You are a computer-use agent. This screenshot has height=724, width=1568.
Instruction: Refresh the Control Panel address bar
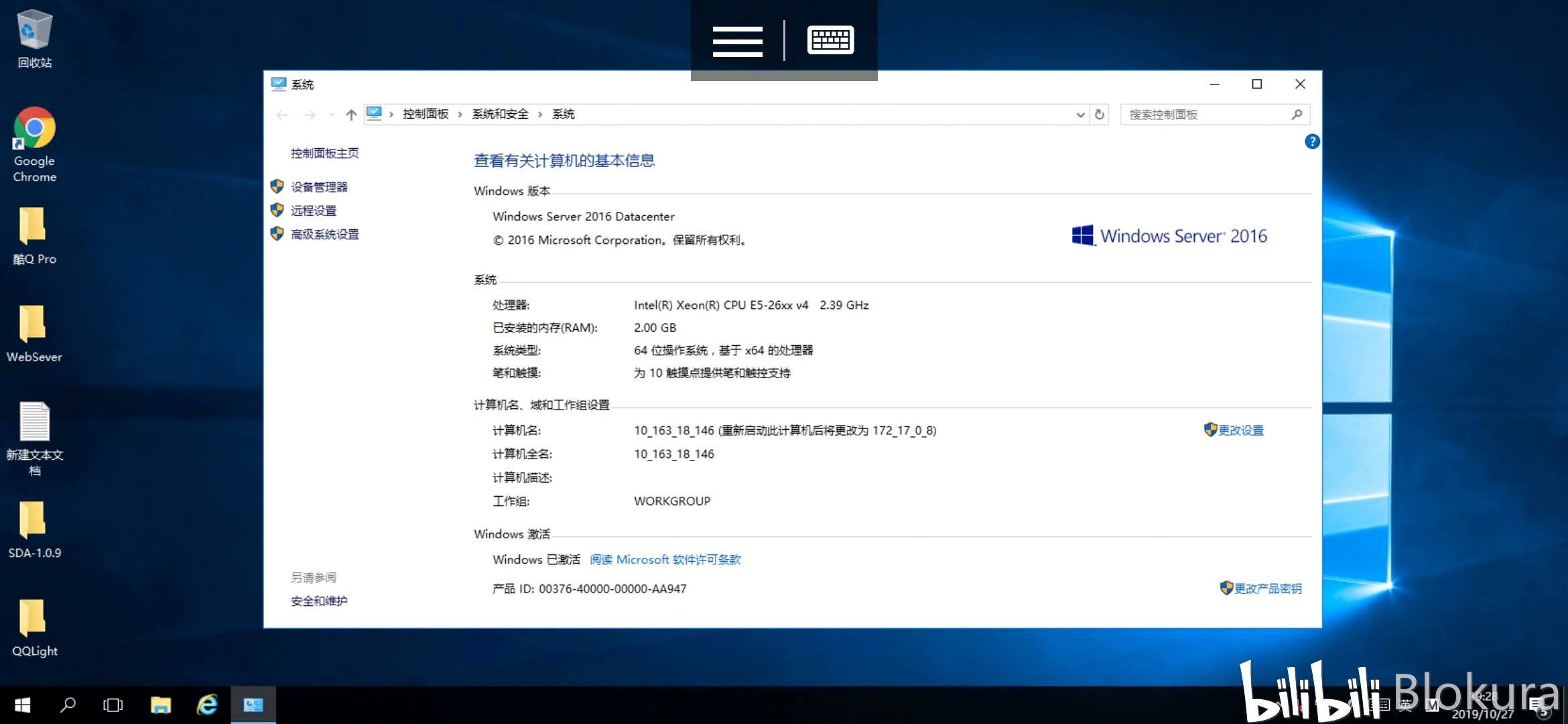(1100, 115)
